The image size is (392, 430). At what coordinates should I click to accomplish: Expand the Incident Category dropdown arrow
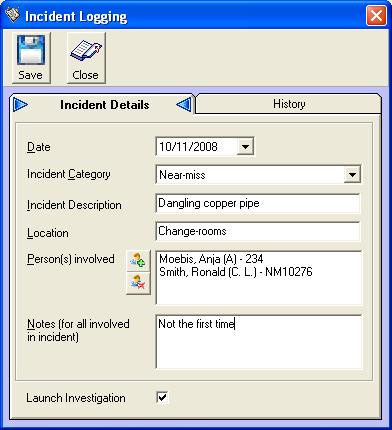coord(352,175)
